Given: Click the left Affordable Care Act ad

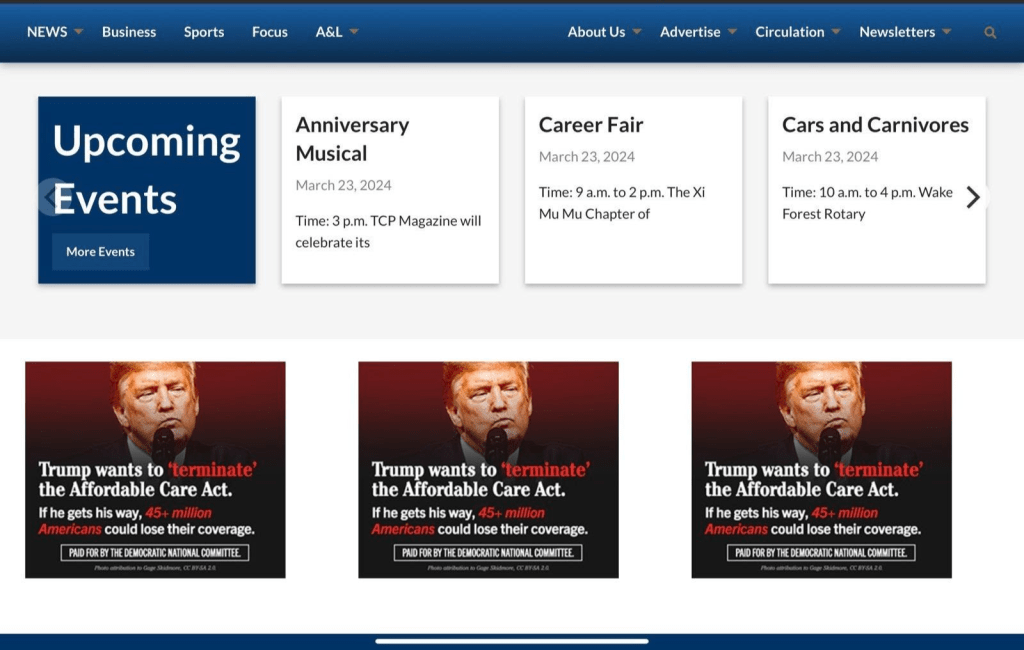Looking at the screenshot, I should (x=155, y=469).
